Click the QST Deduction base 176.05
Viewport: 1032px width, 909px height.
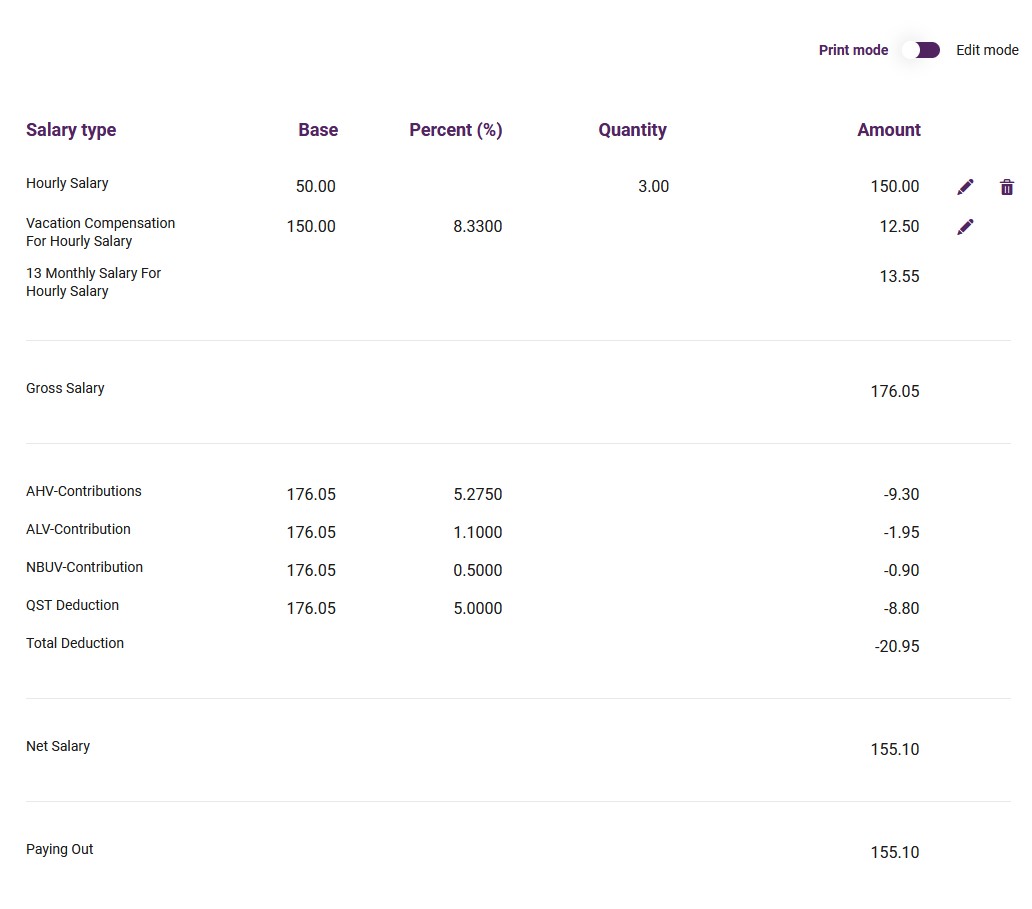[x=311, y=608]
